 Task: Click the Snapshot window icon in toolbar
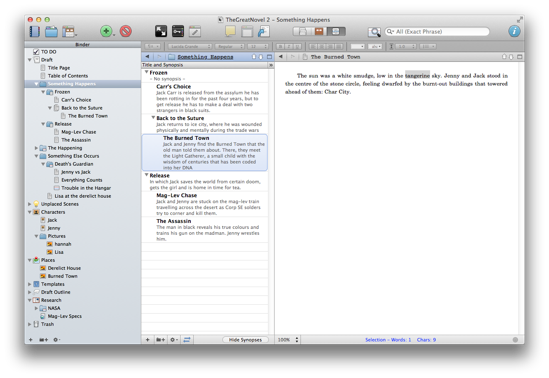(x=247, y=32)
